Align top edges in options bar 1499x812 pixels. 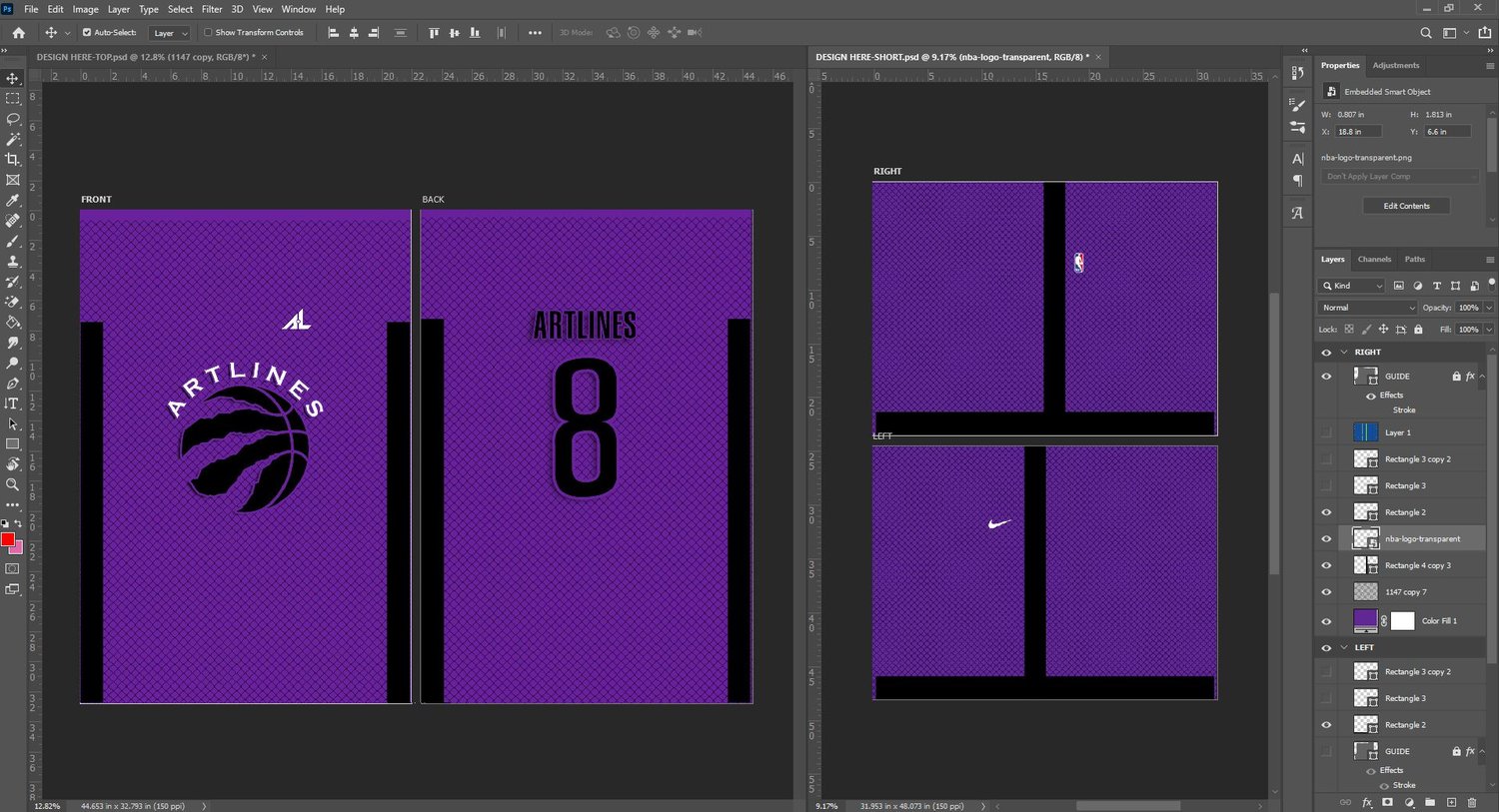point(434,33)
